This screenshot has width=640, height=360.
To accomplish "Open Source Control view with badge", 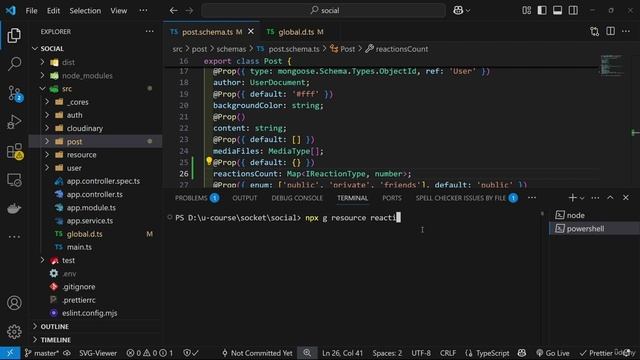I will click(x=15, y=93).
